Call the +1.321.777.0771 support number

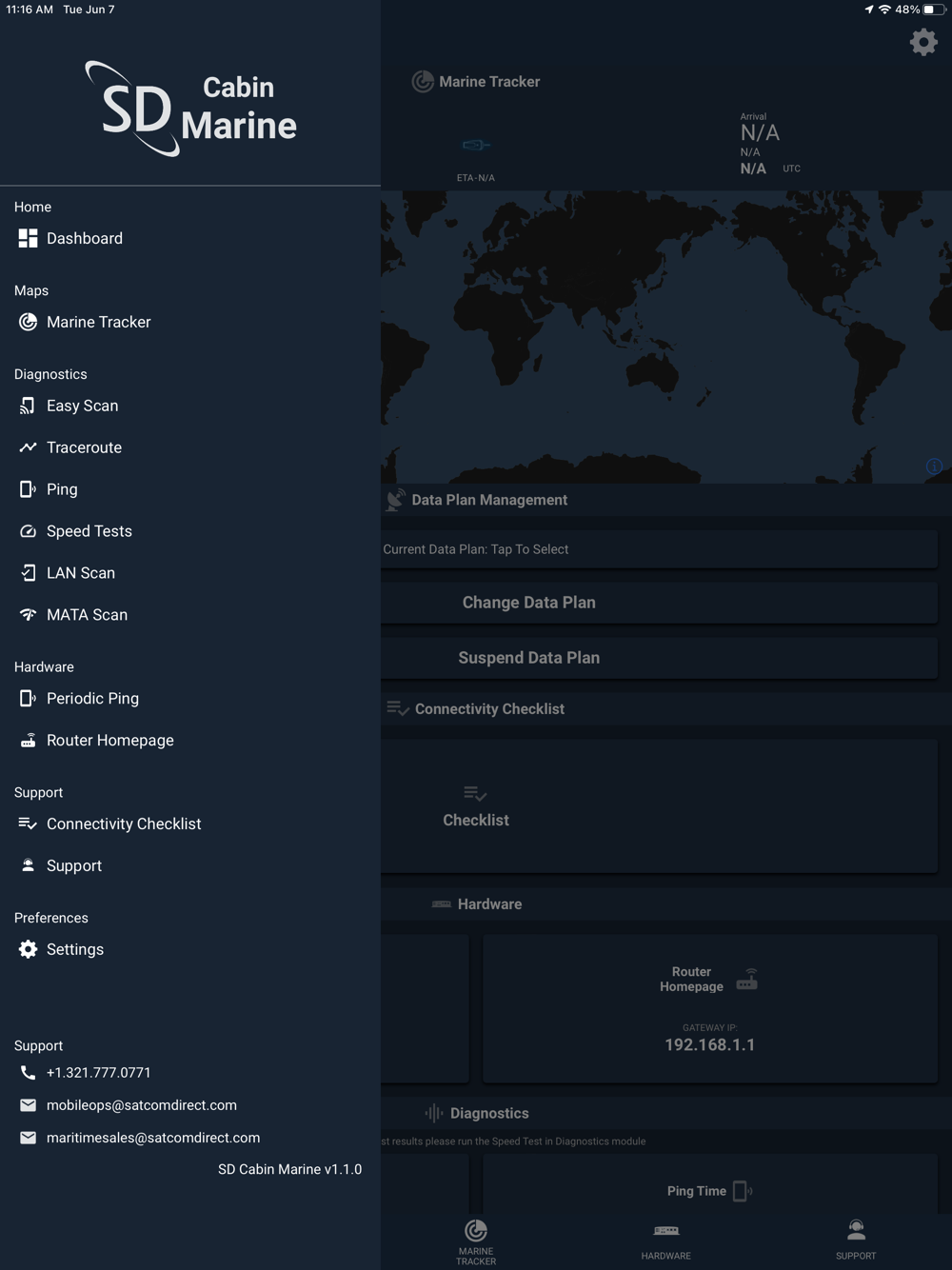98,1073
